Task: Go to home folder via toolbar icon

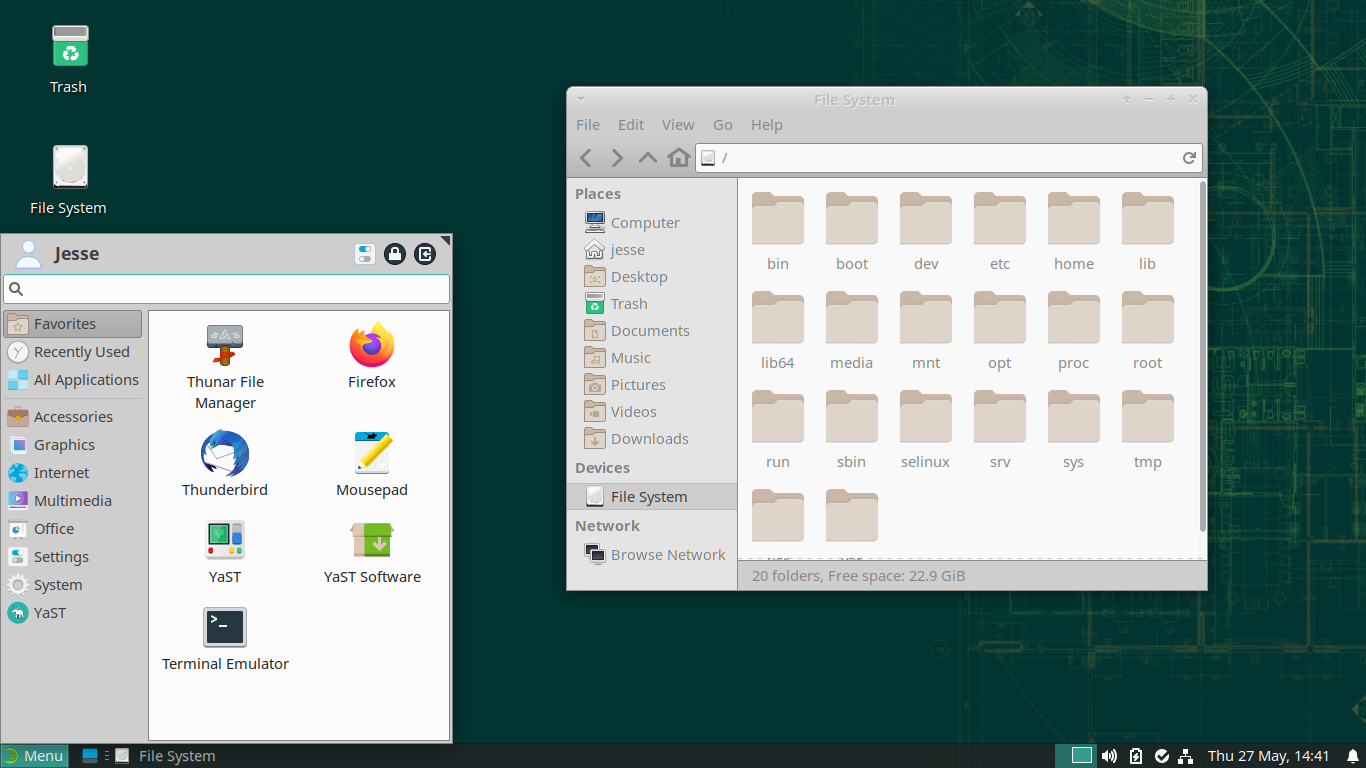Action: point(679,158)
